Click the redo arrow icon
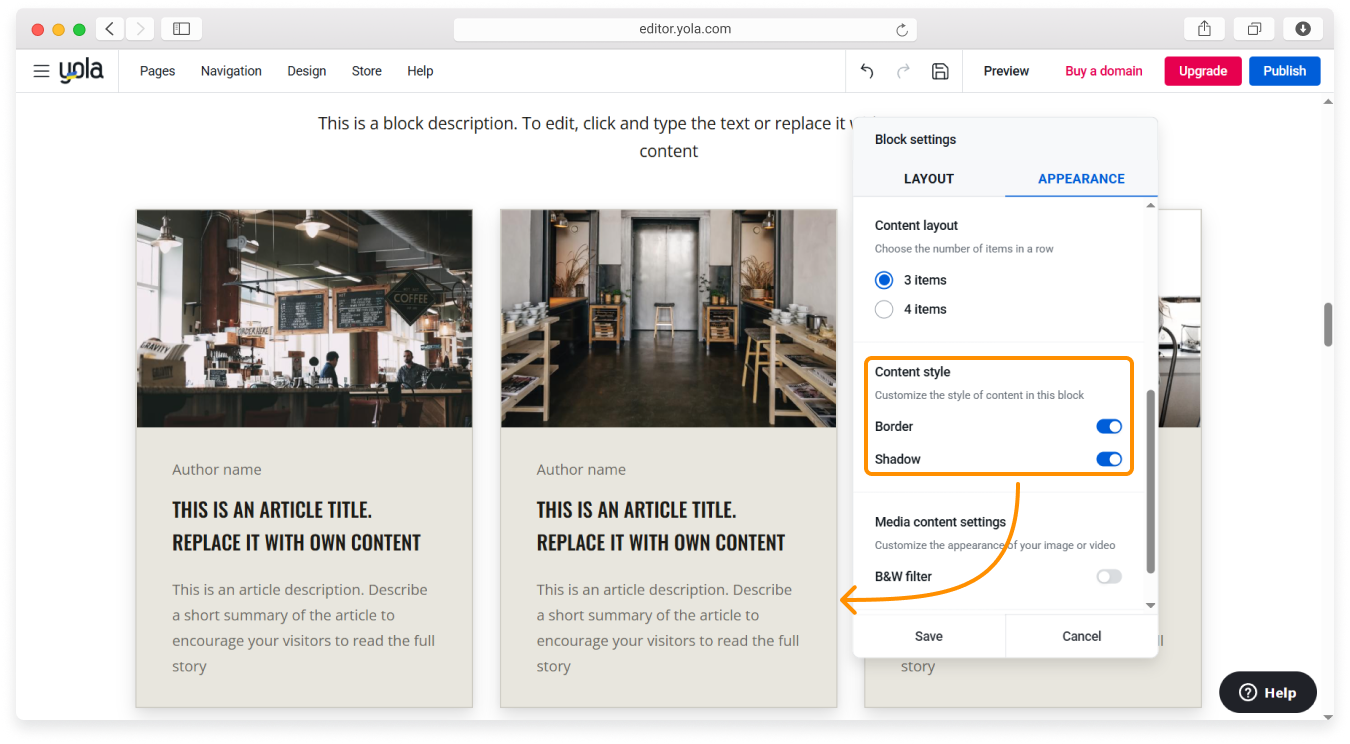Screen dimensions: 1350x744 903,71
